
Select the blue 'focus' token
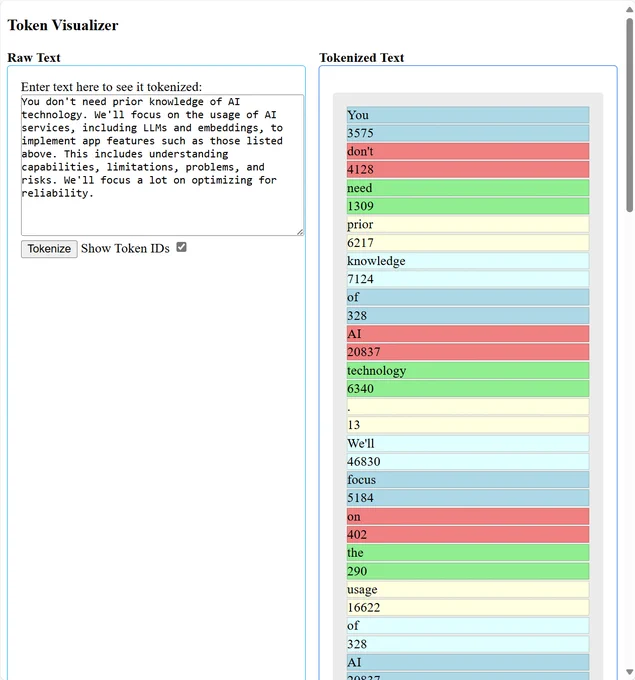[x=468, y=480]
